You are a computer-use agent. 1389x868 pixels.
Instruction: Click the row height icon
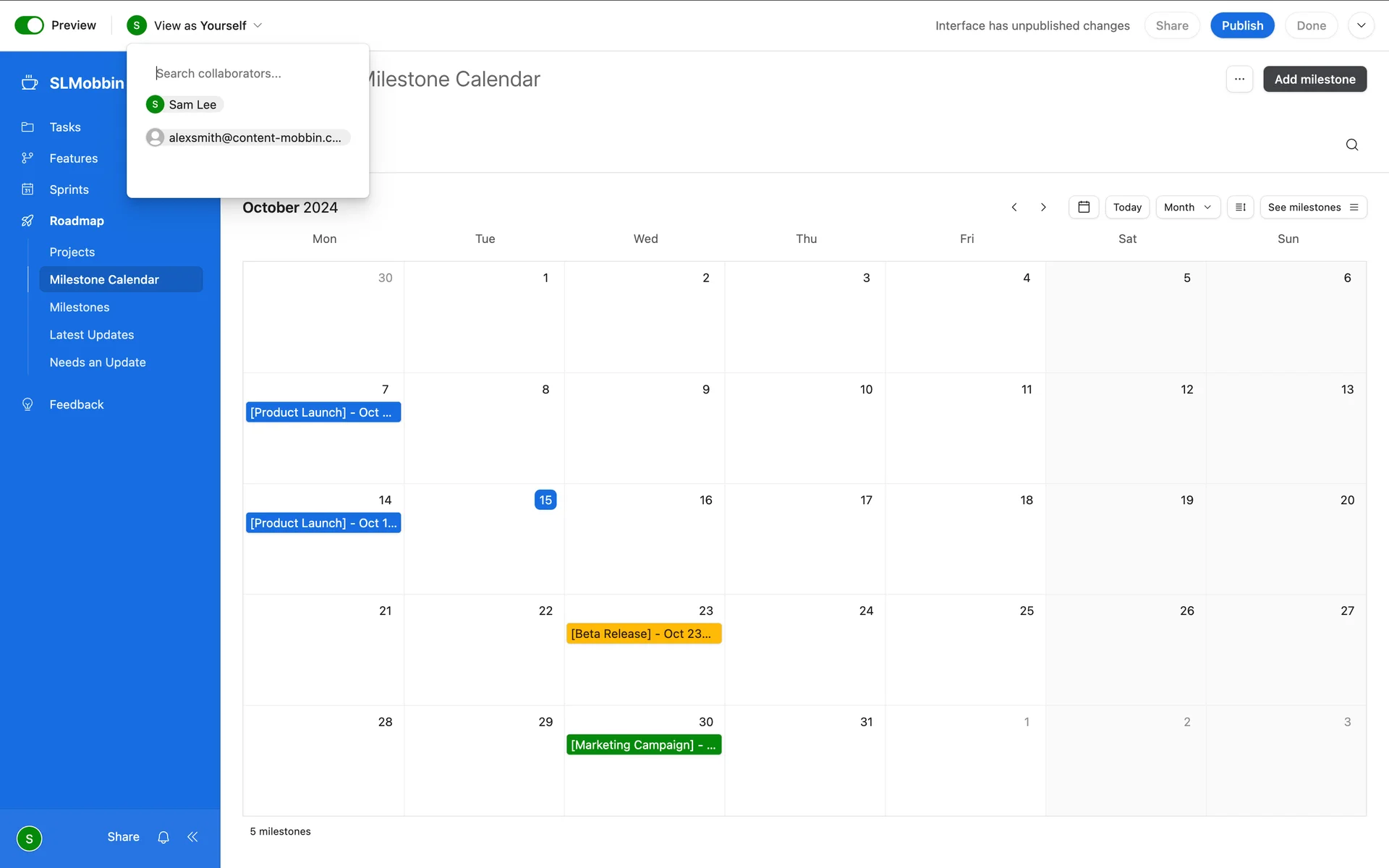click(x=1240, y=207)
